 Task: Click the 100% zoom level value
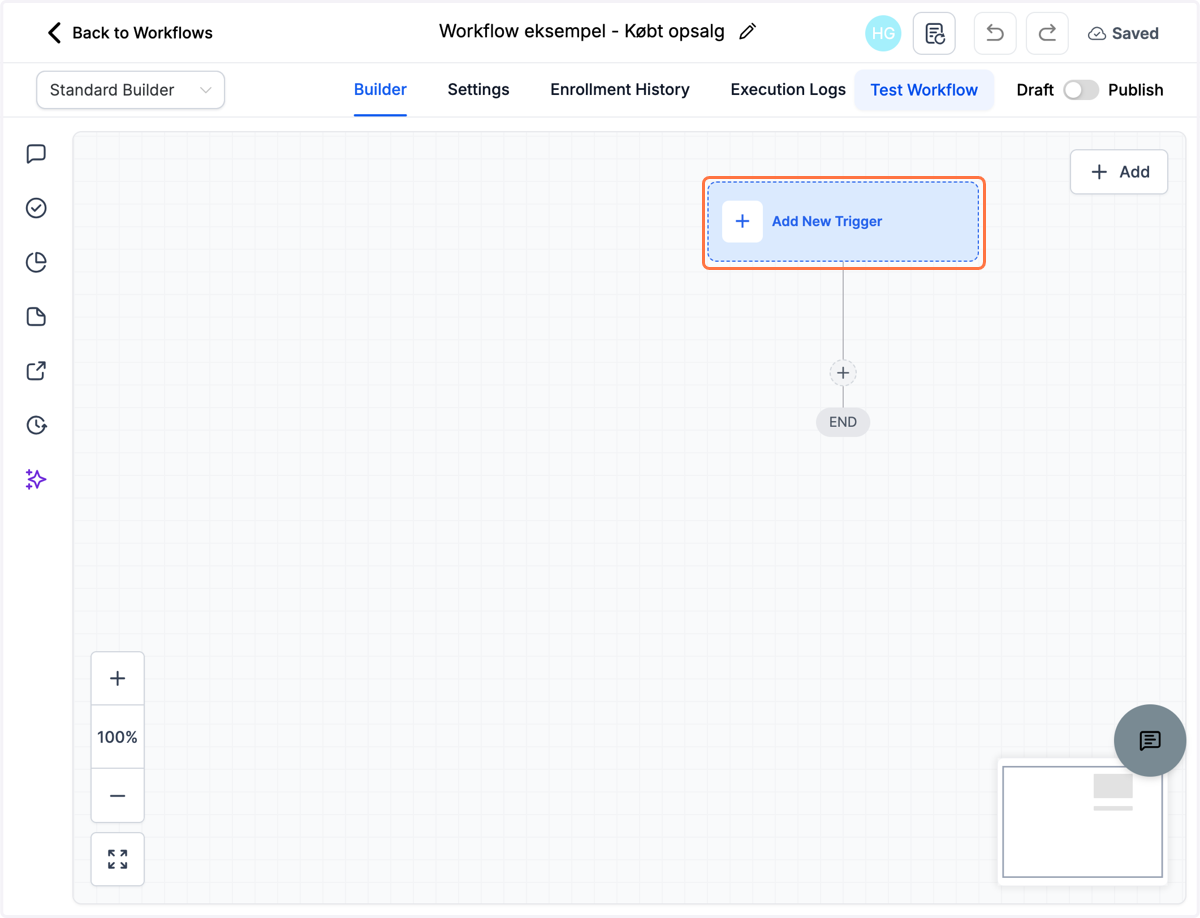(118, 737)
